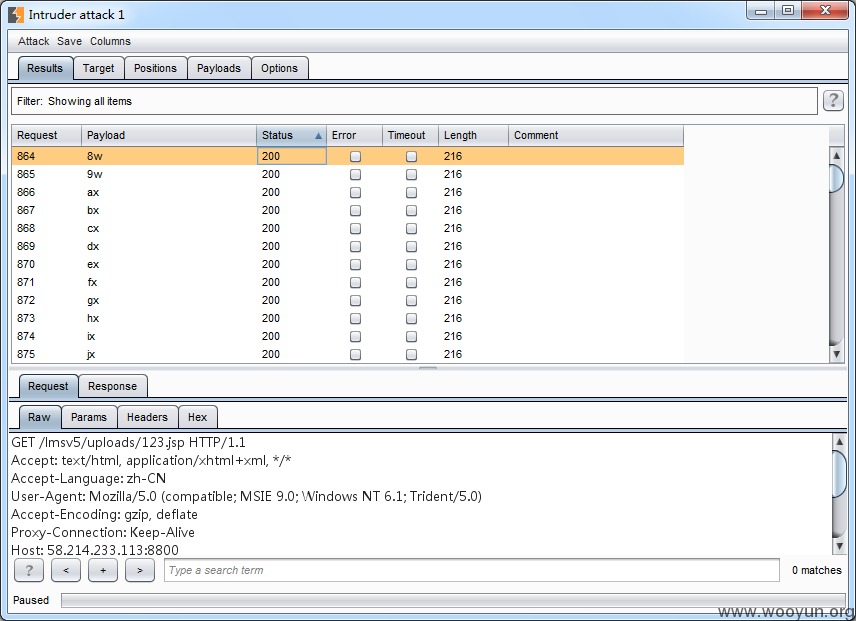Image resolution: width=856 pixels, height=621 pixels.
Task: Sort by the Error column header
Action: (x=354, y=135)
